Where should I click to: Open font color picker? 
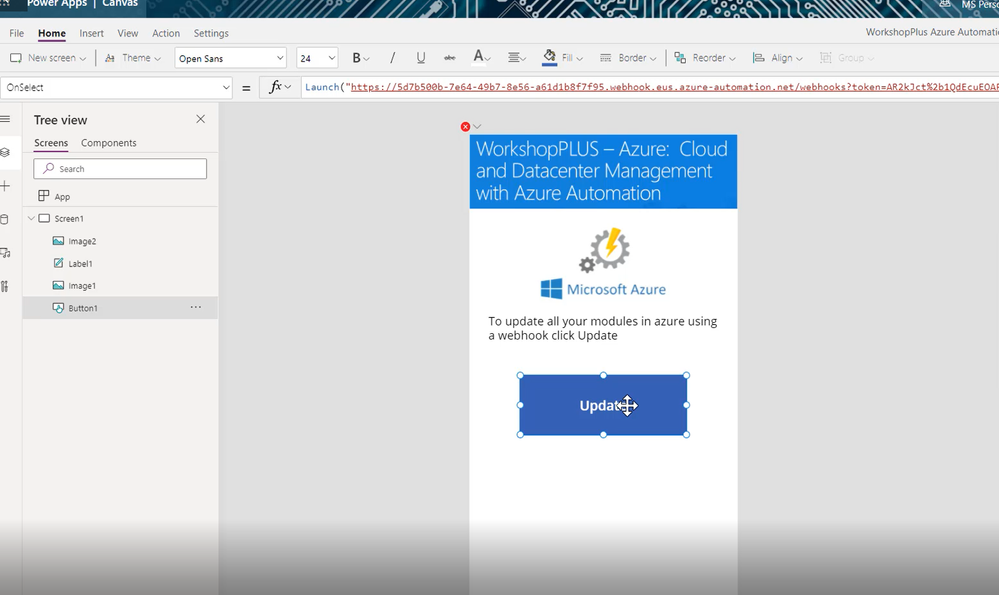click(481, 58)
